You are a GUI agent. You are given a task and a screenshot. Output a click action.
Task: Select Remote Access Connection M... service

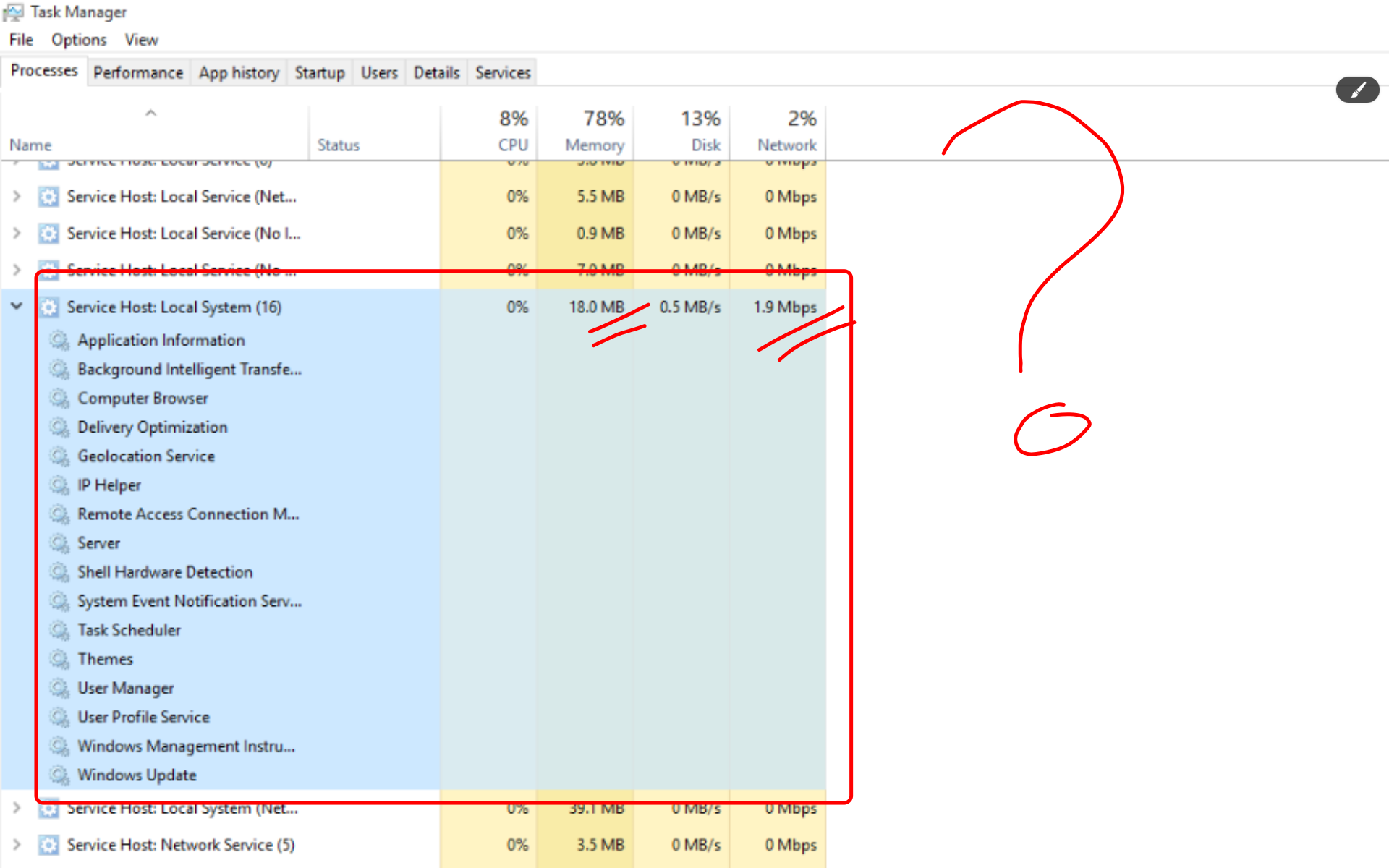(x=188, y=514)
